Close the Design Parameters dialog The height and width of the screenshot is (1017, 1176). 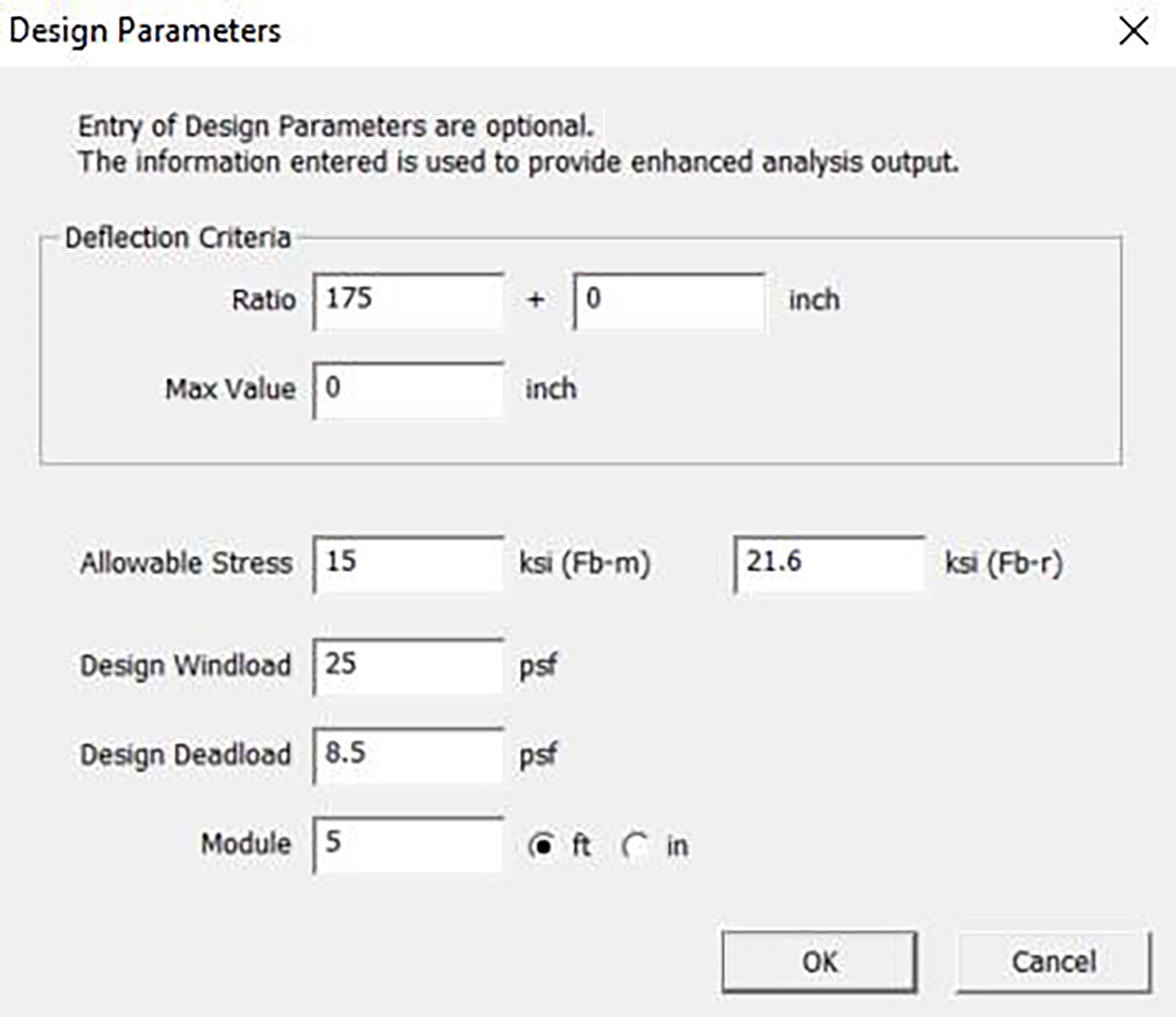click(1133, 31)
